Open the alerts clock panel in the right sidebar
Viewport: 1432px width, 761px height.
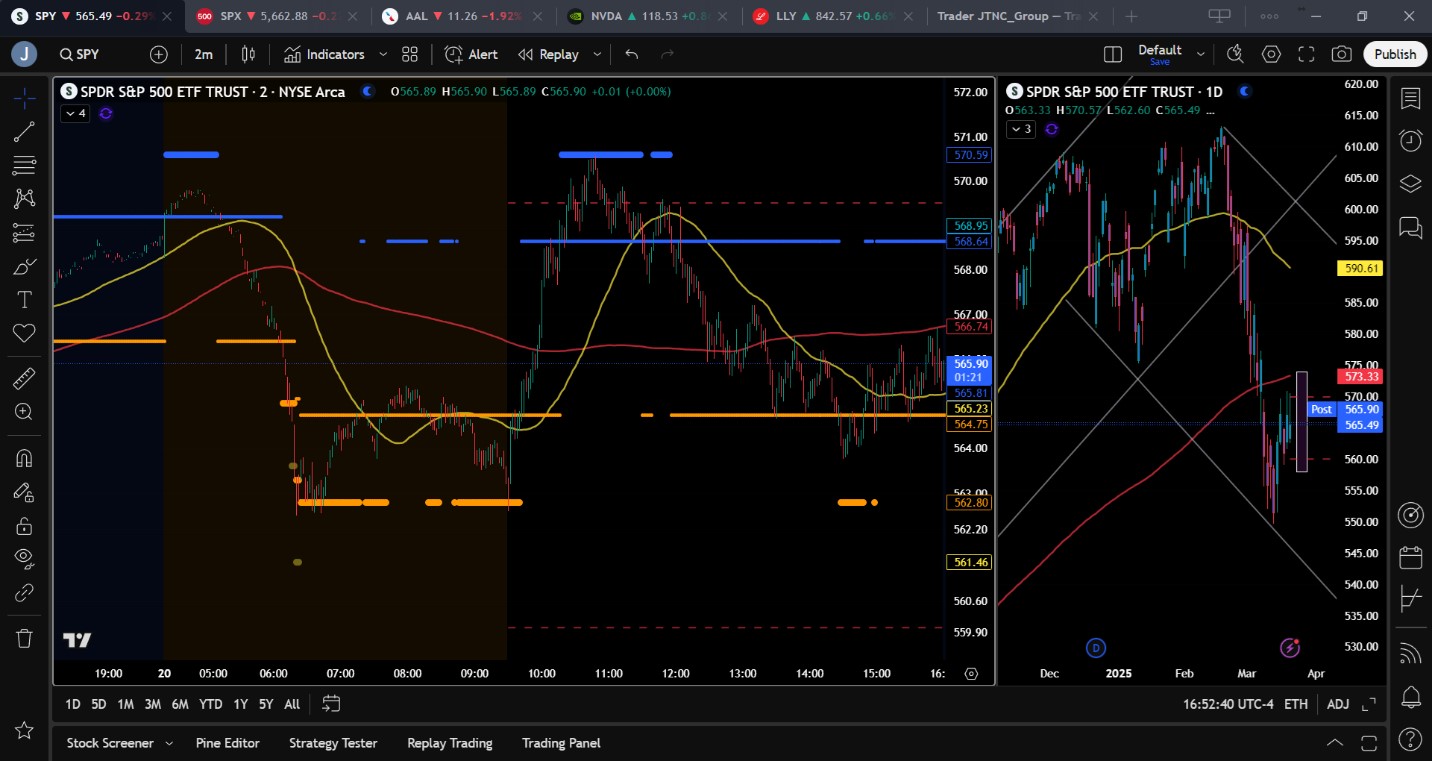pyautogui.click(x=1411, y=141)
